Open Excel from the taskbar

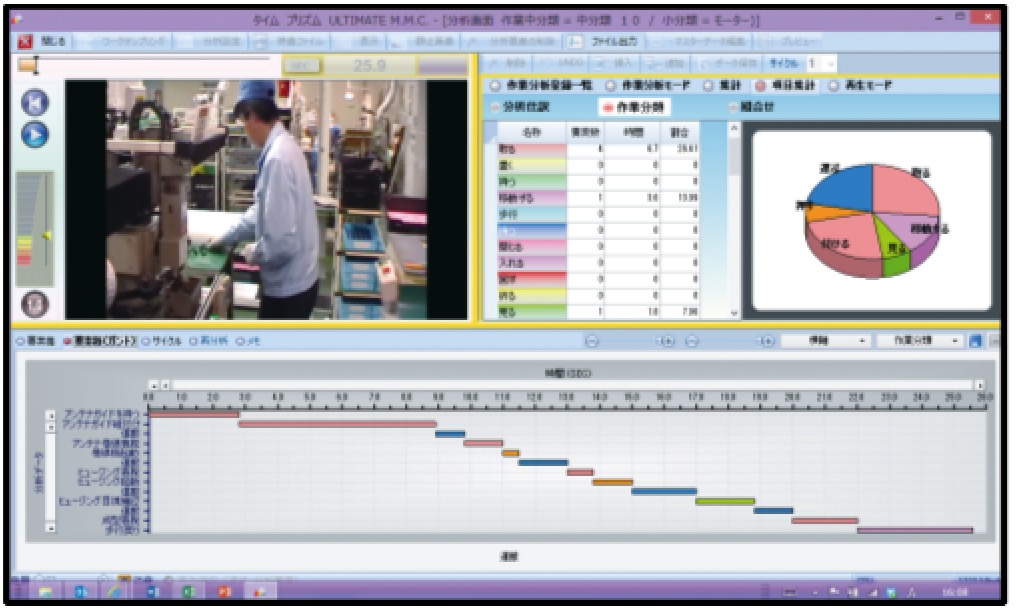pos(189,592)
